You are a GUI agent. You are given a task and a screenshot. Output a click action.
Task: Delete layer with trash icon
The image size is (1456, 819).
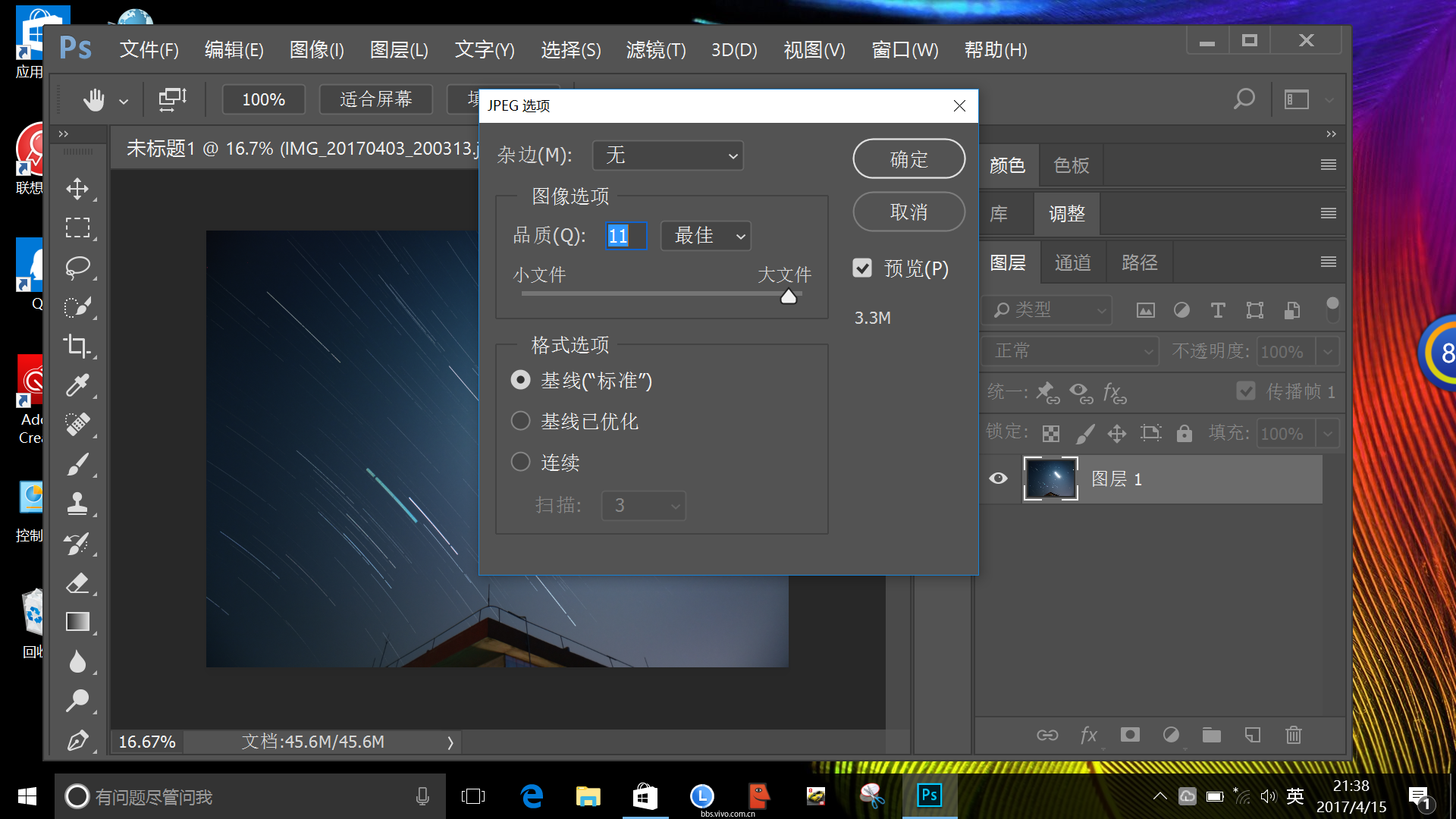(1294, 735)
